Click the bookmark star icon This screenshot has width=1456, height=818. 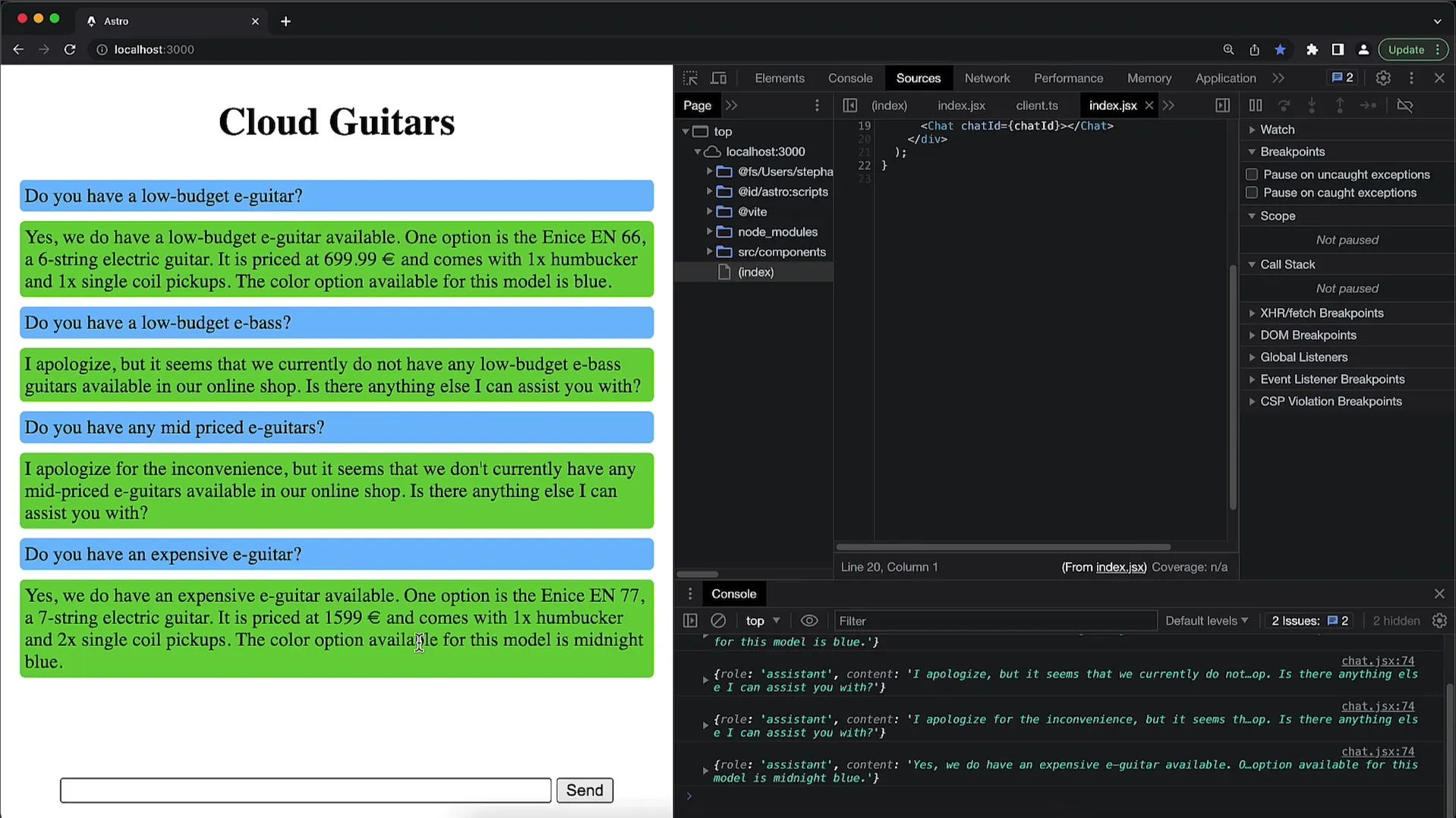pos(1281,49)
